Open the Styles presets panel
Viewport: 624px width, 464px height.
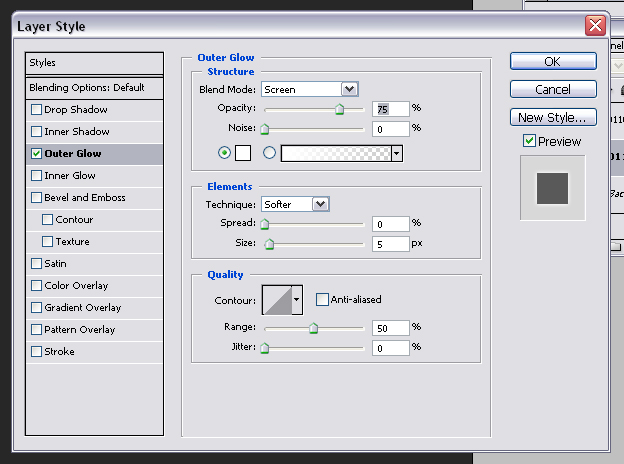94,63
